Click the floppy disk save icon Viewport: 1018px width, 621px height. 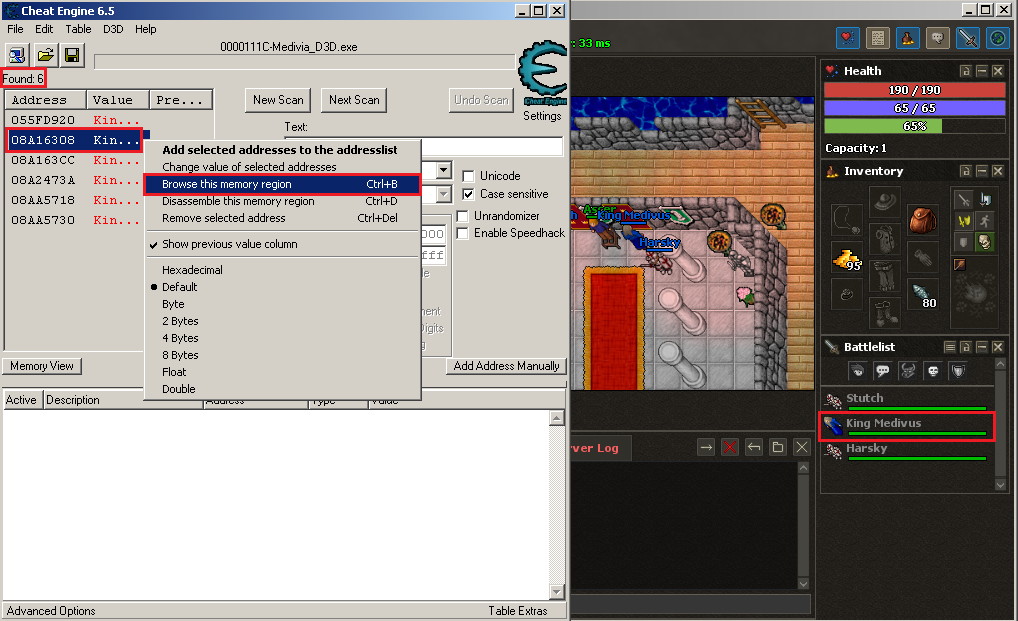pyautogui.click(x=72, y=55)
